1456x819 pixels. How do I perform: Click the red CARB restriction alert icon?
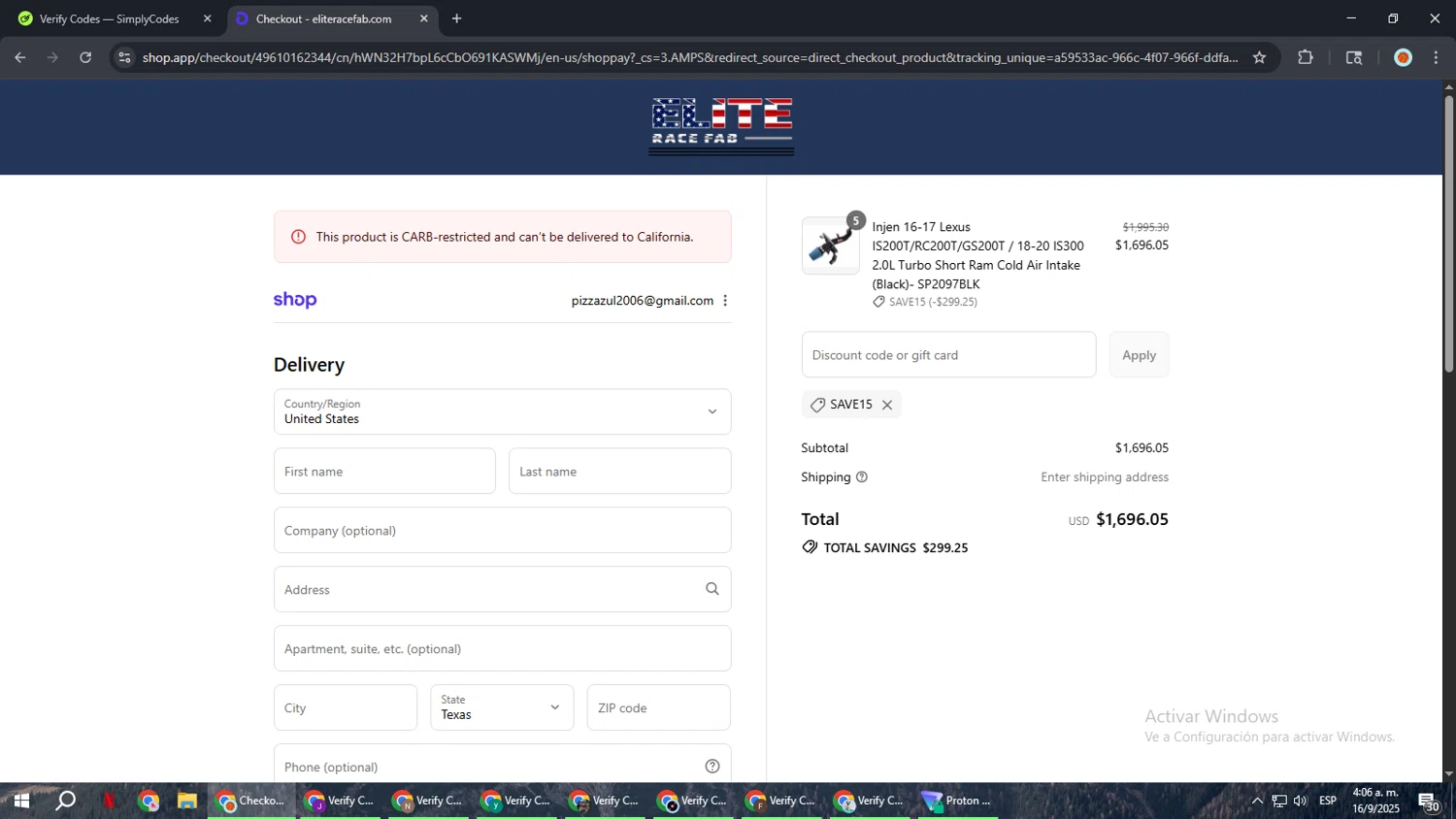(298, 237)
